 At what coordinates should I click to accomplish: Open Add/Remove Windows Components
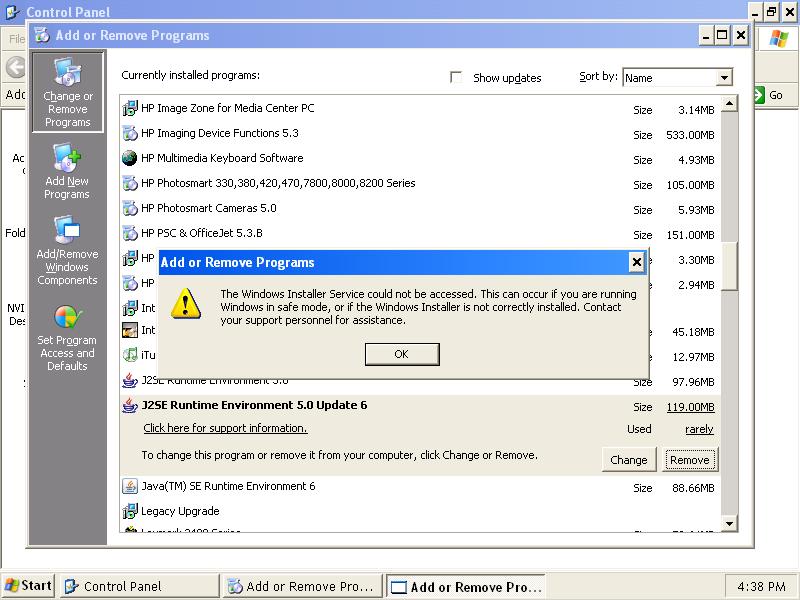[x=67, y=250]
